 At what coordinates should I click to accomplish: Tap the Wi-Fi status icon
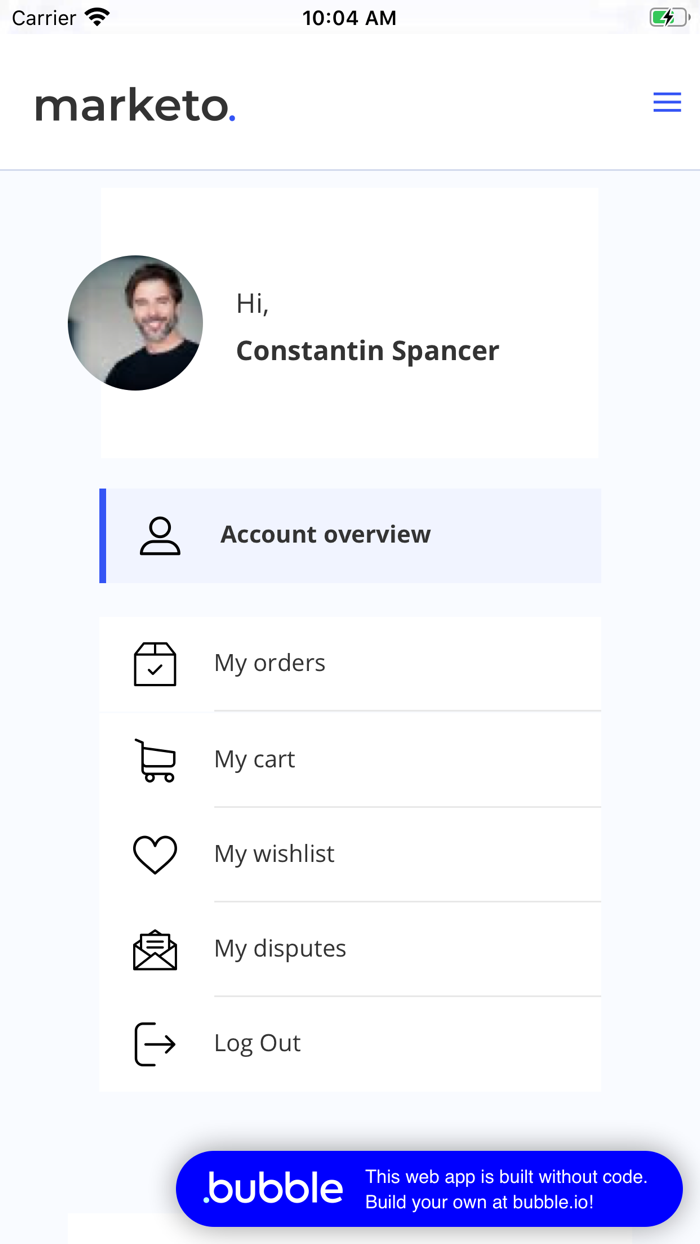tap(97, 17)
